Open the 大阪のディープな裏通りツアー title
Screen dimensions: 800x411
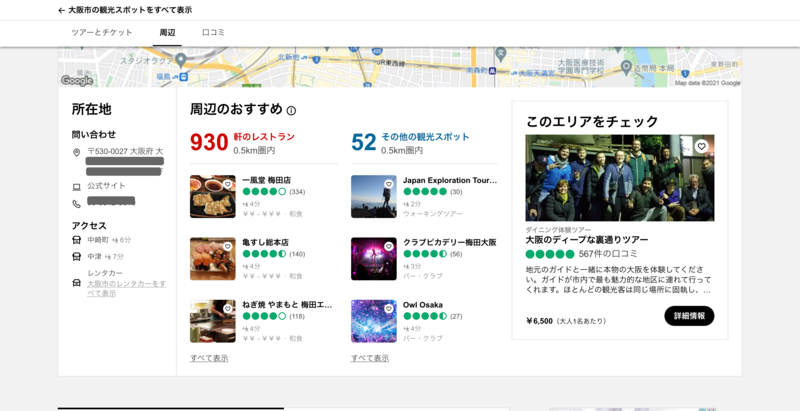pyautogui.click(x=587, y=240)
